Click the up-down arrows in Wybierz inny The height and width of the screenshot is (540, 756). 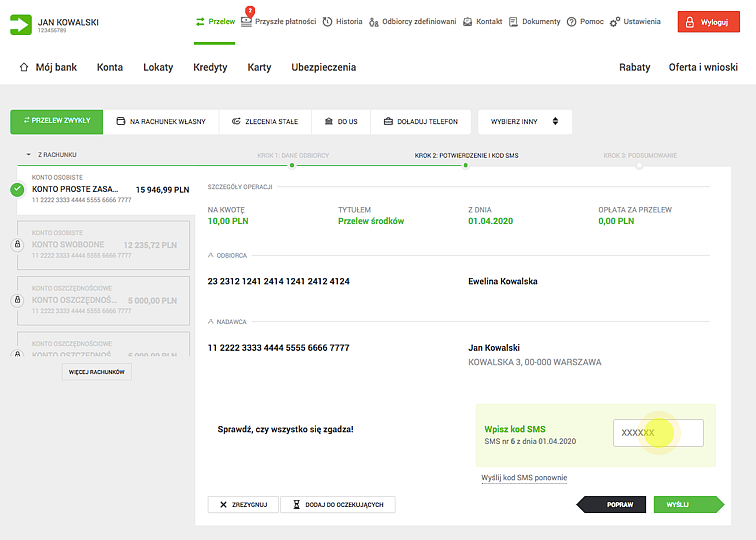(x=555, y=121)
